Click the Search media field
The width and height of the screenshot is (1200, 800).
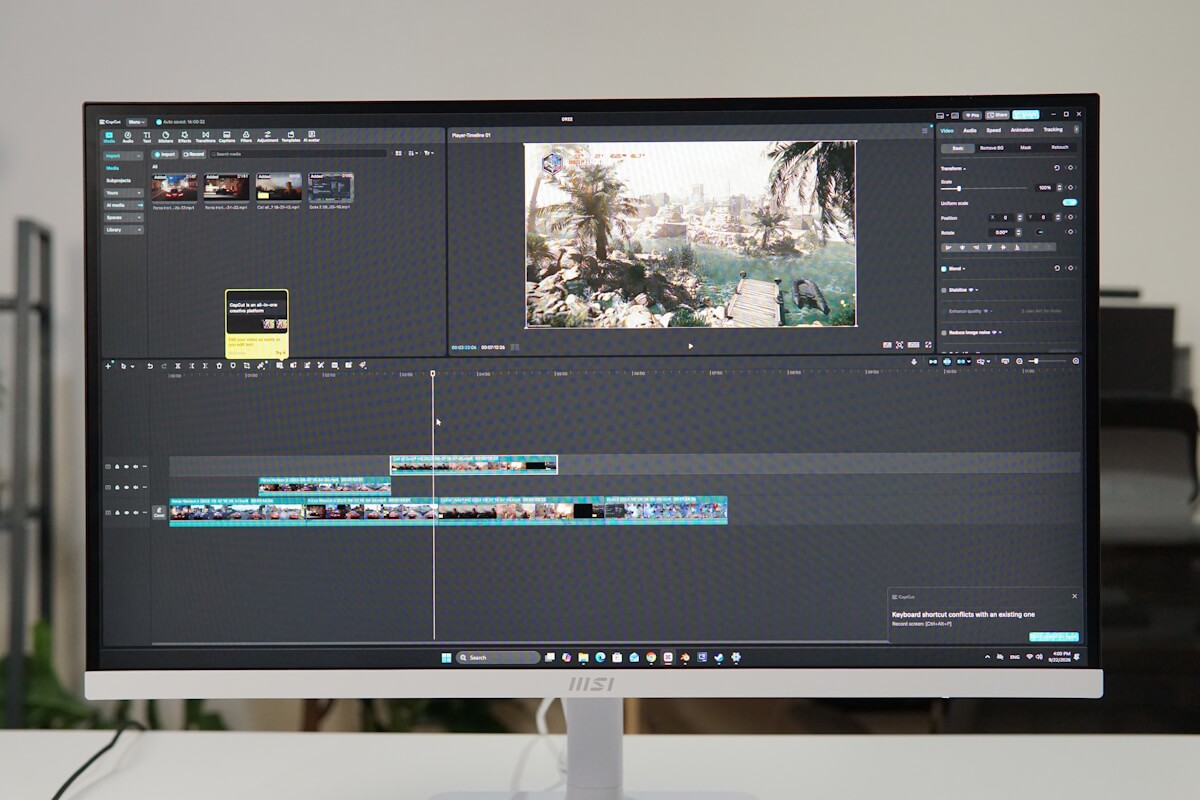(298, 154)
